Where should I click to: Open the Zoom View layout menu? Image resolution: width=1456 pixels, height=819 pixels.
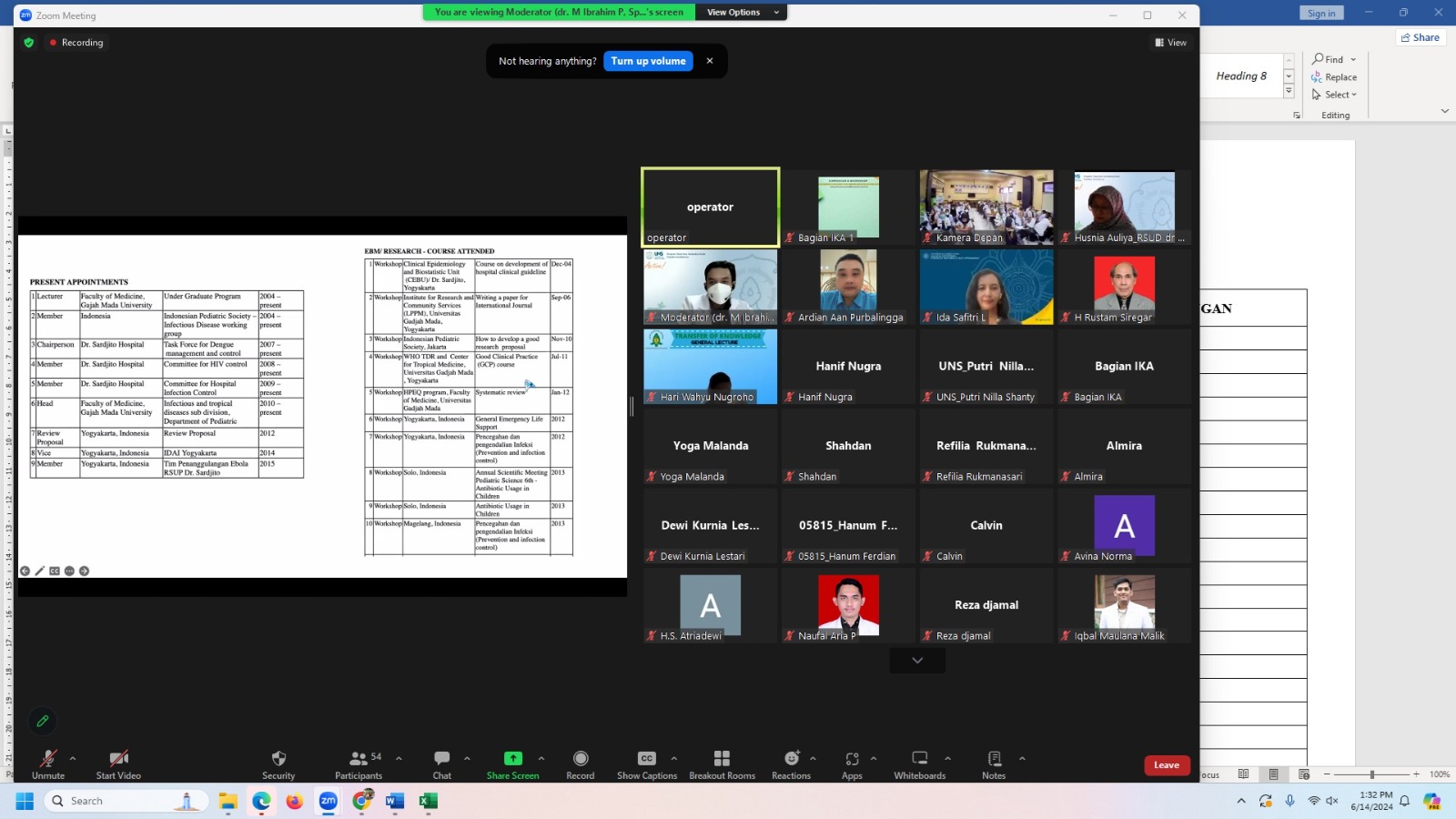1171,43
